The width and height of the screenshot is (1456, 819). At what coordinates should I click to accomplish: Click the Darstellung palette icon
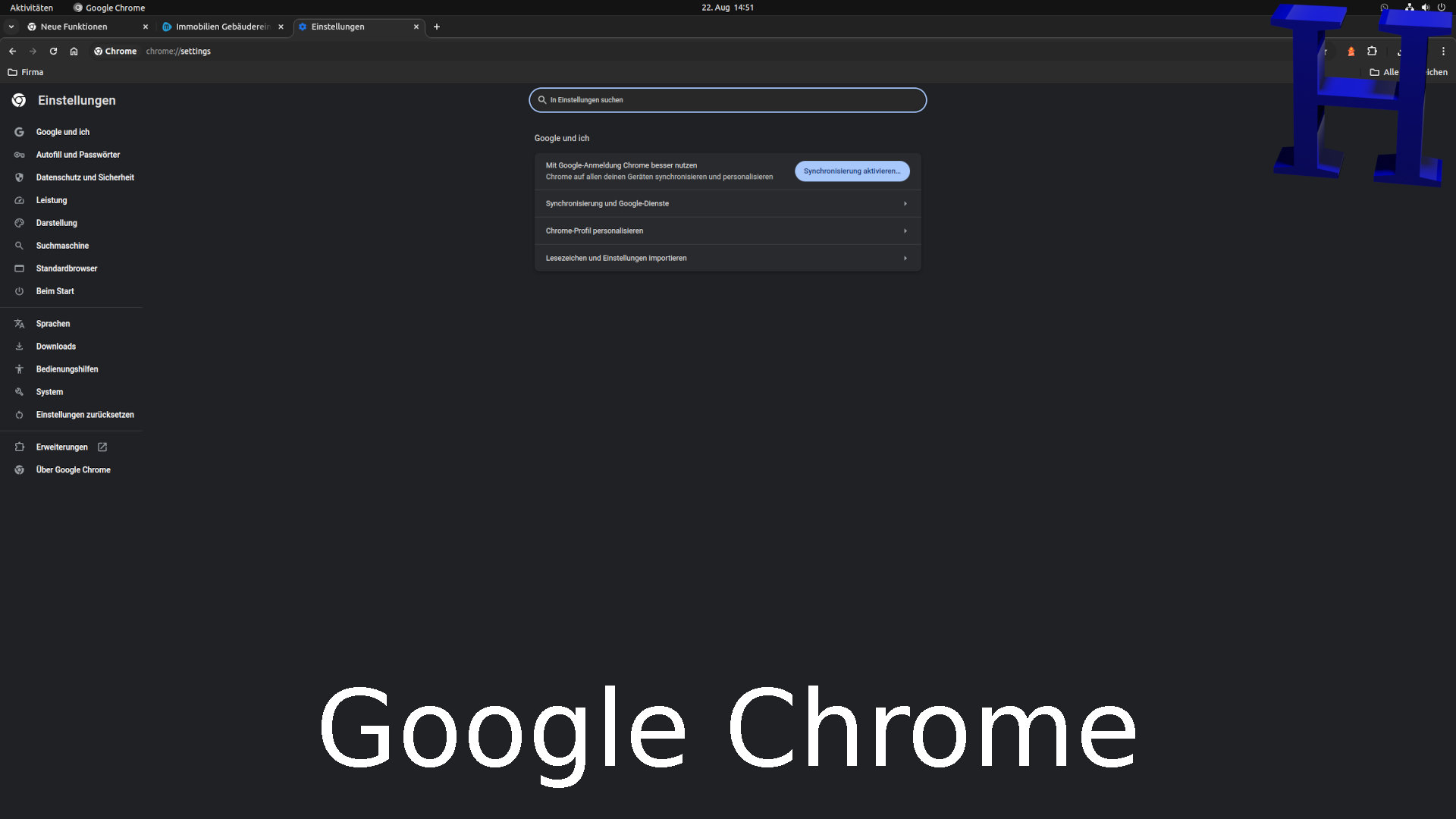pos(19,223)
